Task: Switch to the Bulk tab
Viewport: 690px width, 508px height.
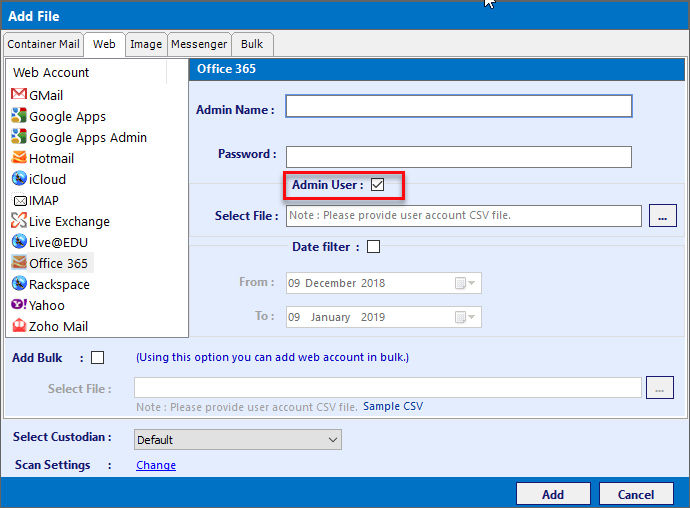Action: click(252, 44)
